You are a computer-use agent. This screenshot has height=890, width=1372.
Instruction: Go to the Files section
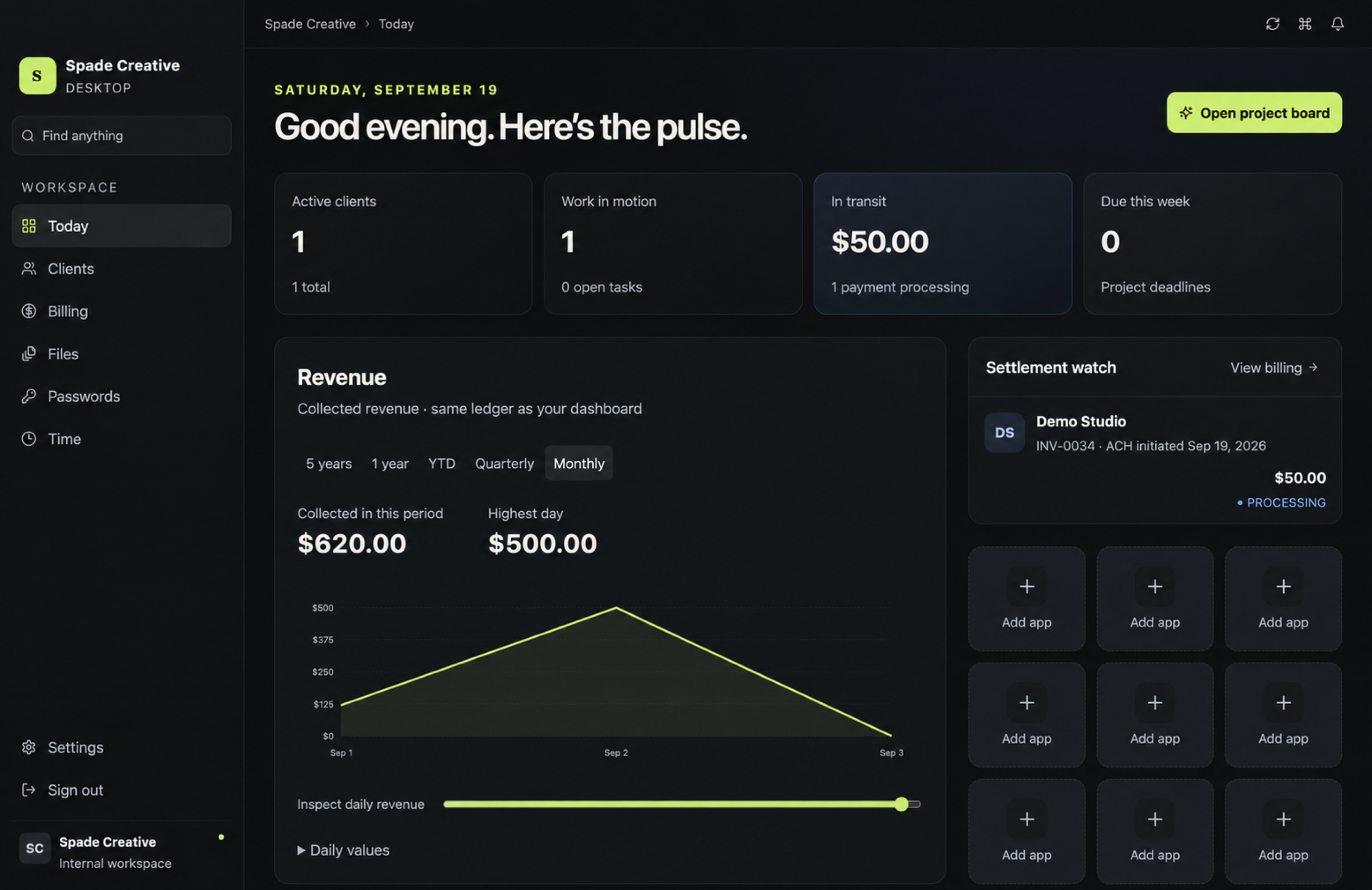click(x=121, y=354)
